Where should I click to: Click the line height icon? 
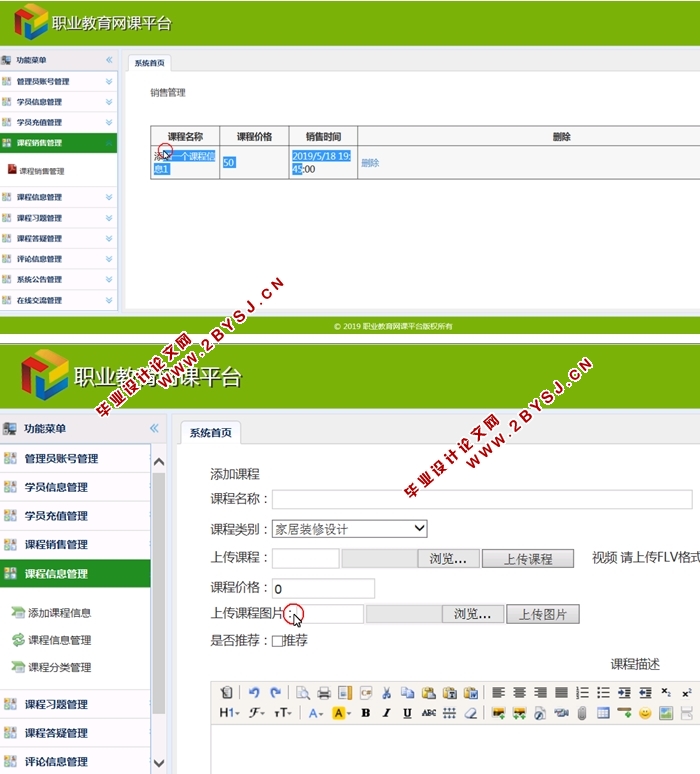point(449,713)
